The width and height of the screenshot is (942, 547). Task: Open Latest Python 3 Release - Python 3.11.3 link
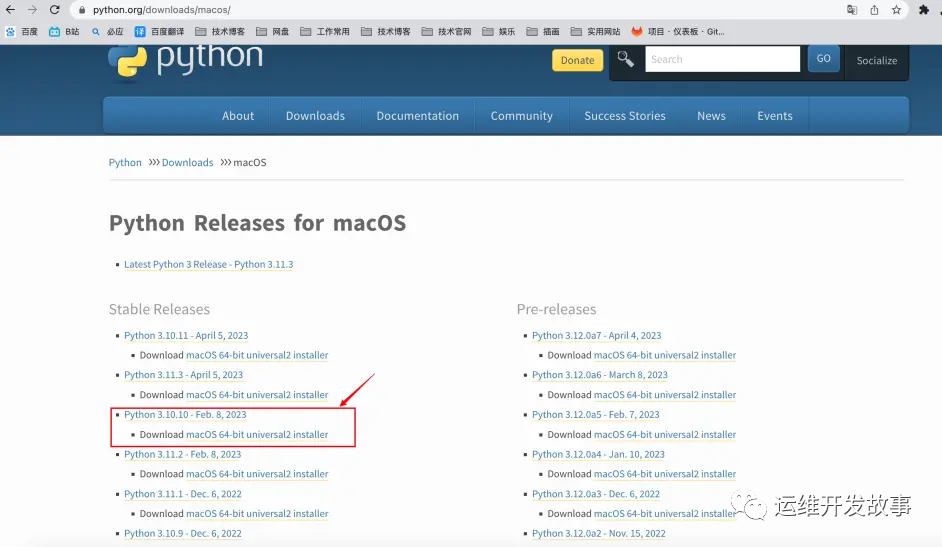[208, 264]
